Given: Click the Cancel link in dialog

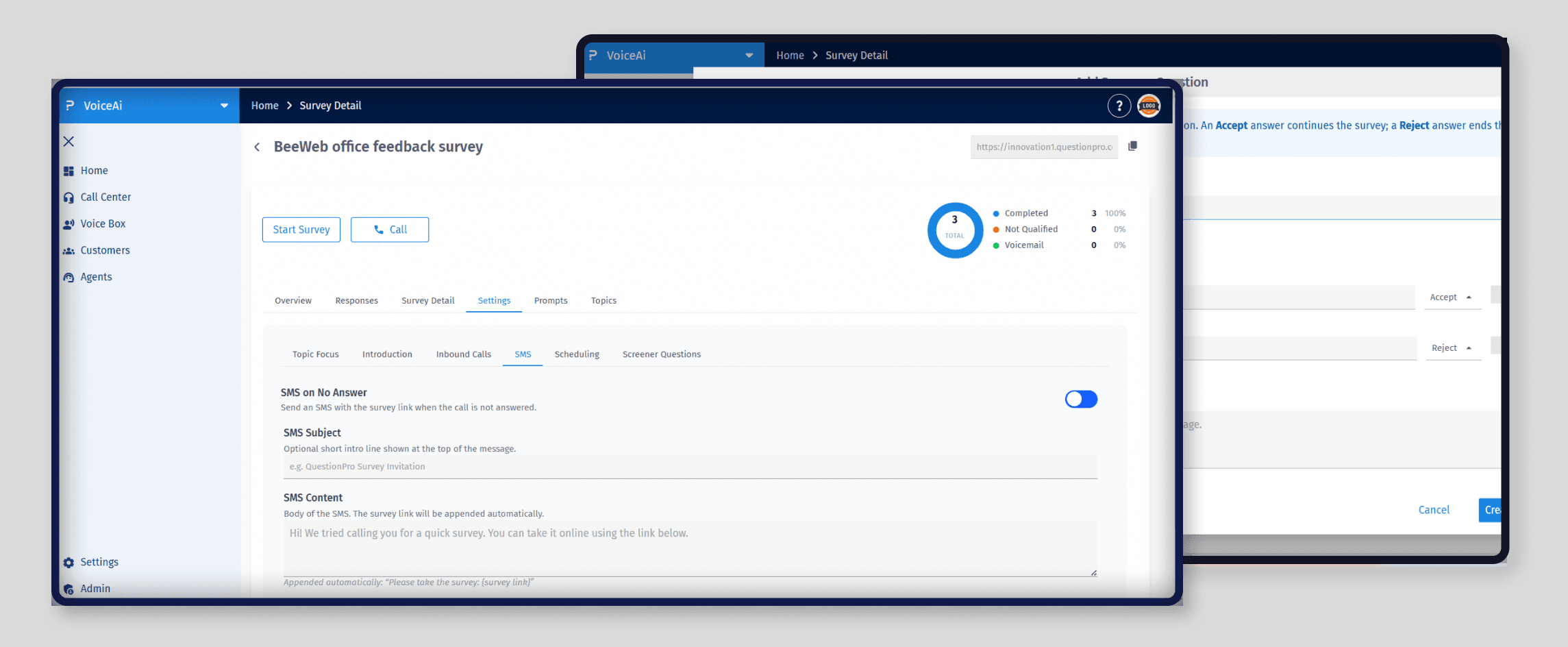Looking at the screenshot, I should (x=1434, y=510).
